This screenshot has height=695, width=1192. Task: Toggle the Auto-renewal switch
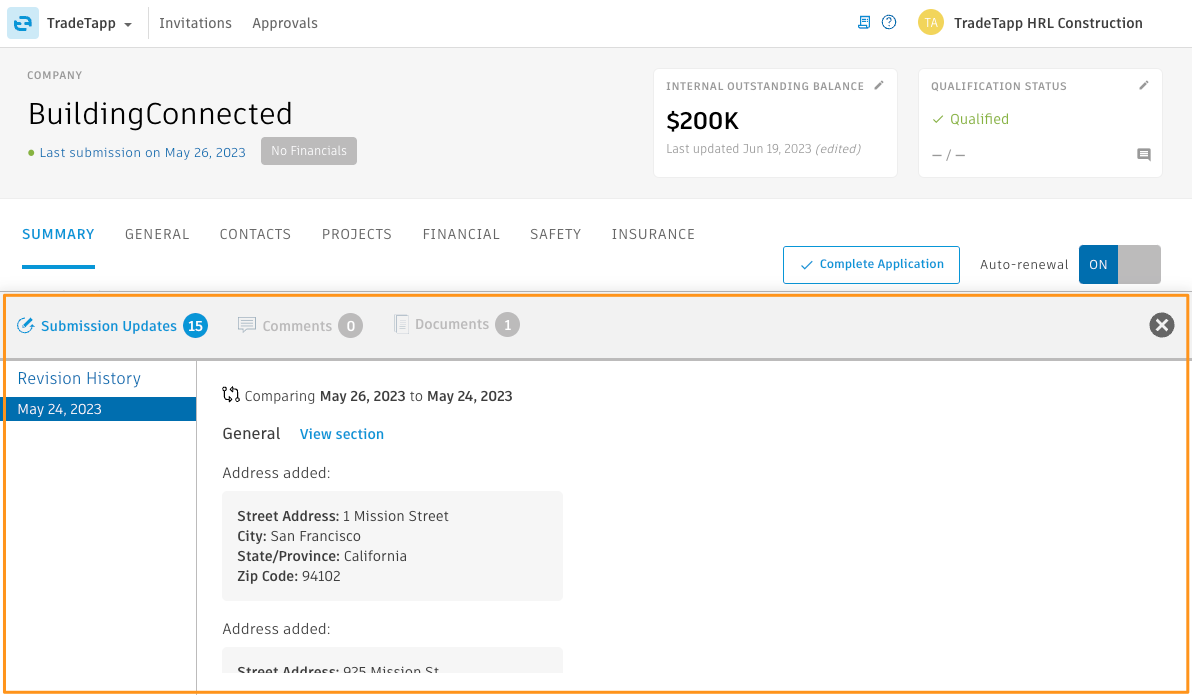(x=1119, y=265)
